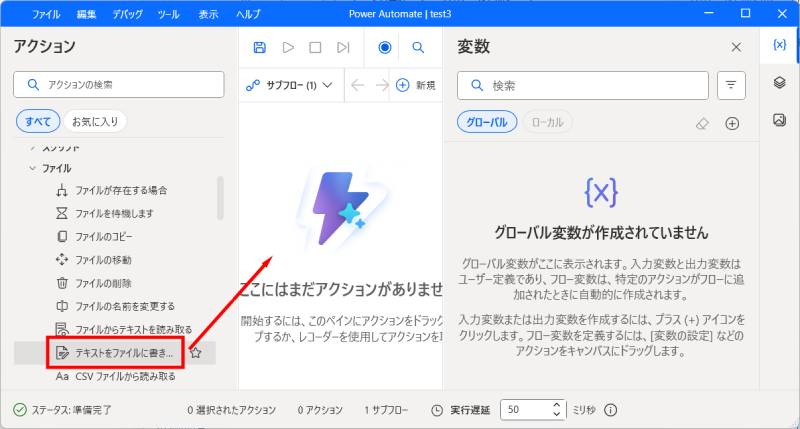
Task: Click the 実行遅延 value field
Action: (526, 410)
